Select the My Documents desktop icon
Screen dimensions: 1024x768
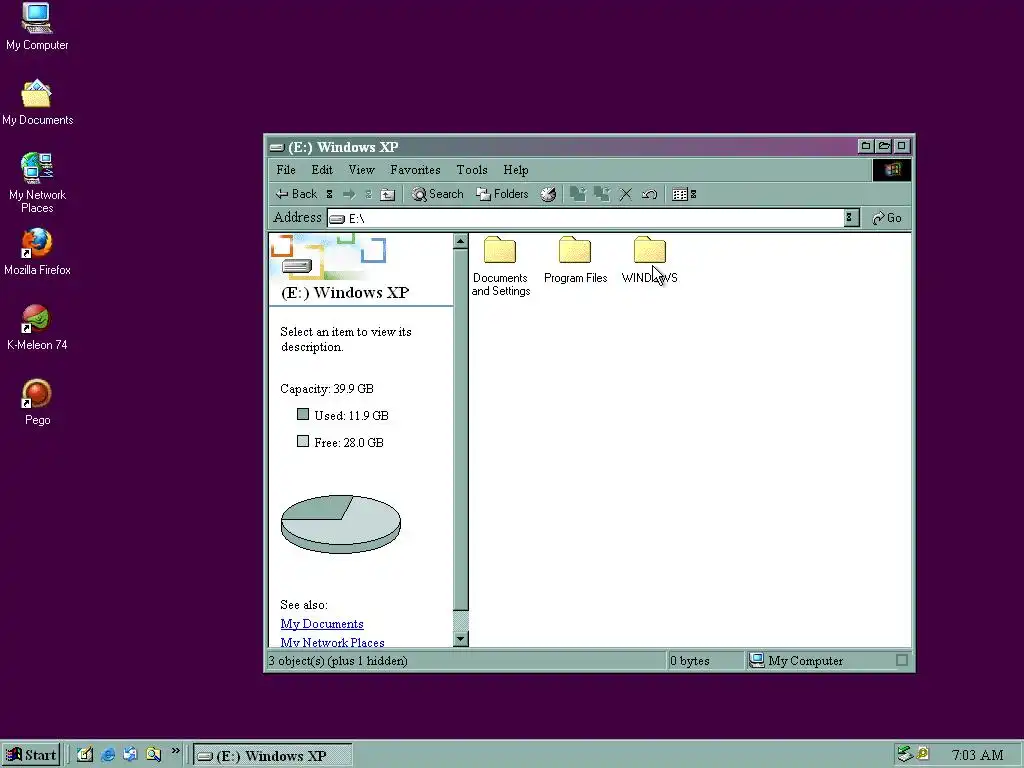37,103
